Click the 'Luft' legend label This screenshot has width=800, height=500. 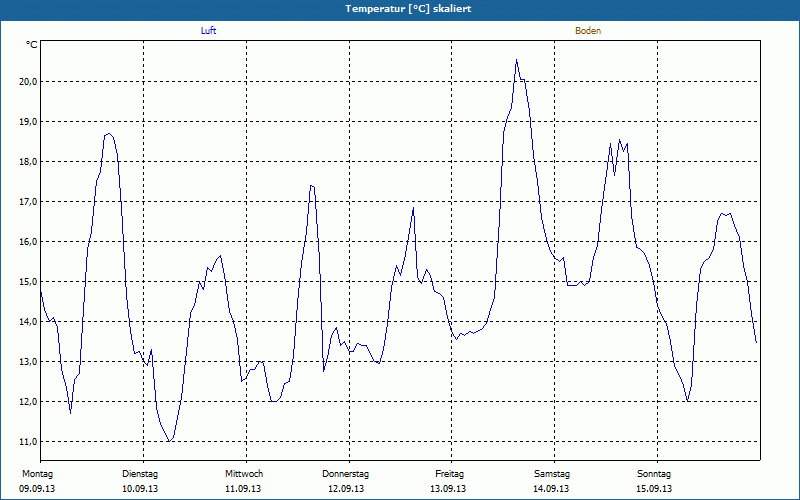click(x=208, y=31)
